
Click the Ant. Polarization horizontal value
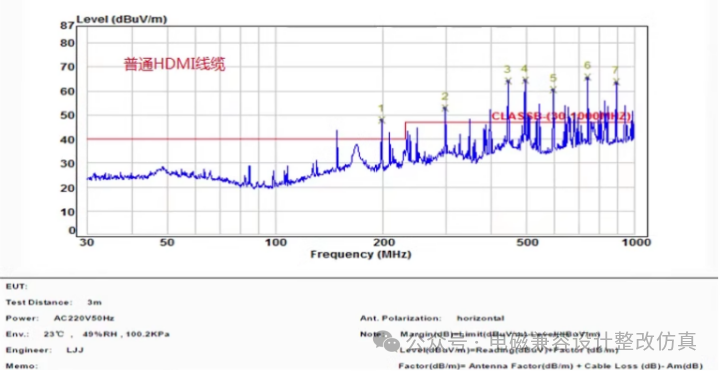(x=480, y=318)
